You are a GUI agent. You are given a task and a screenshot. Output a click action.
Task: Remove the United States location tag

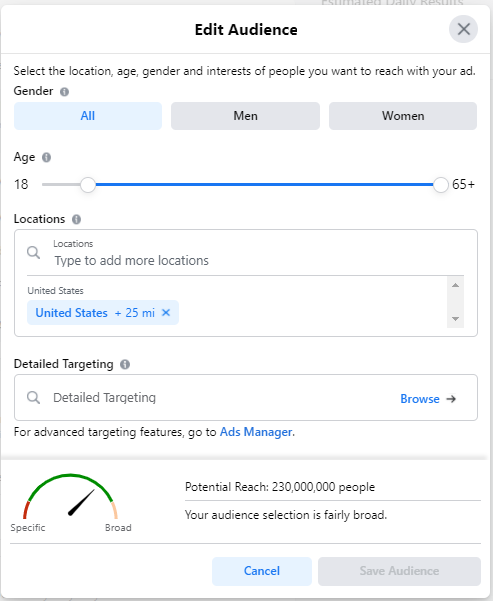click(166, 312)
